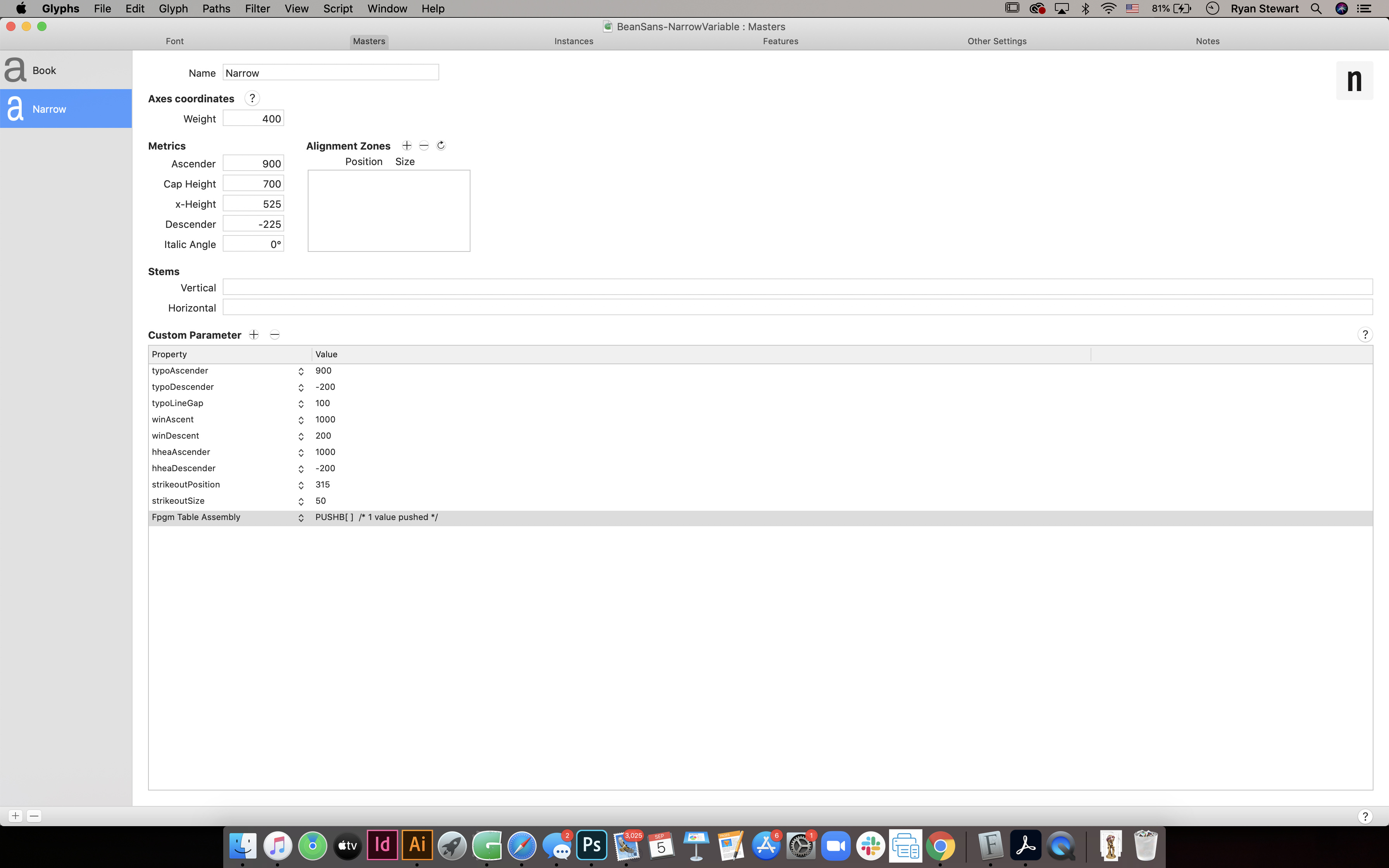Viewport: 1389px width, 868px height.
Task: Remove alignment zone with minus icon
Action: (424, 146)
